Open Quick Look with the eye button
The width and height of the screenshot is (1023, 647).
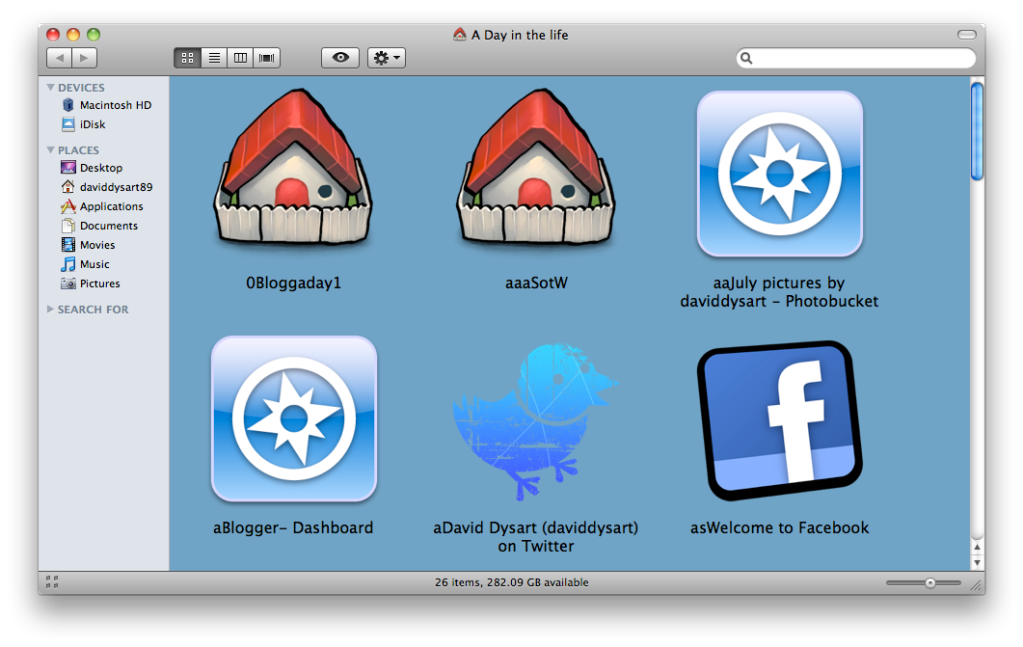point(340,58)
